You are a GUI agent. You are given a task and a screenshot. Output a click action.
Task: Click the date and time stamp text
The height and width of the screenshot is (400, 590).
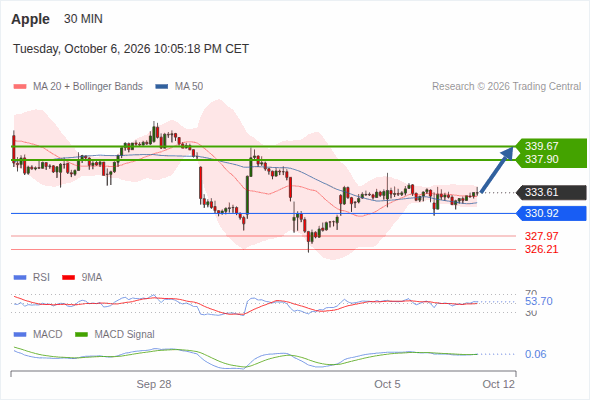(x=131, y=49)
